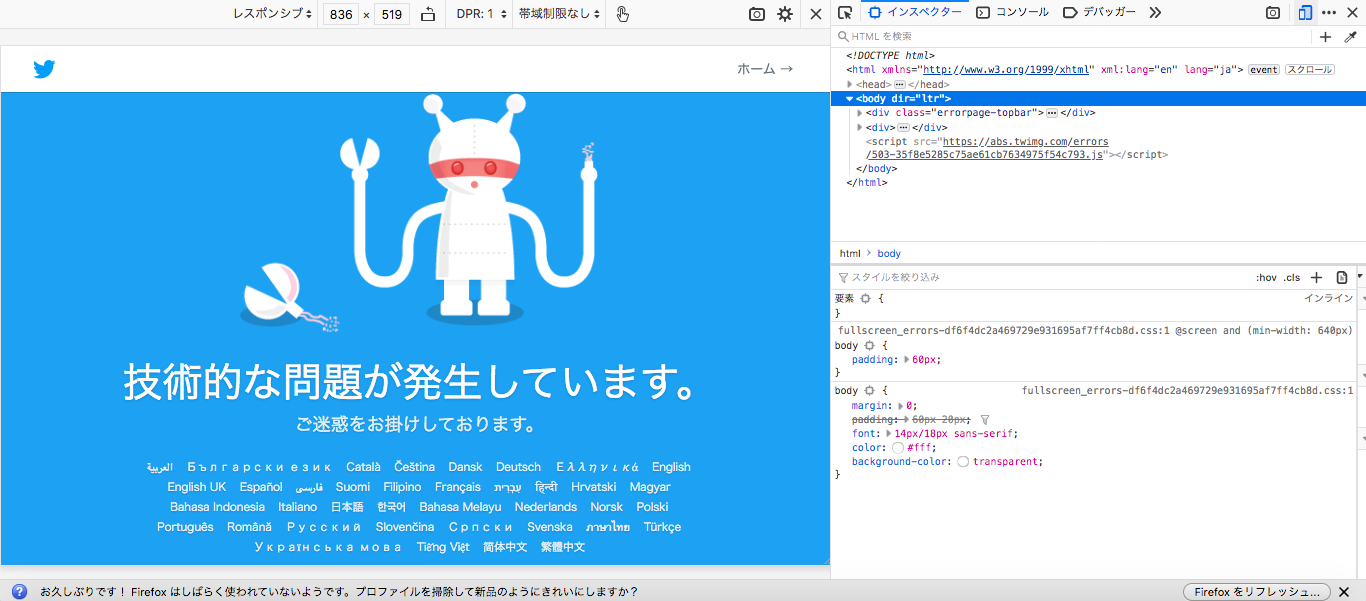Open the devtools three-dot options menu
Image resolution: width=1366 pixels, height=601 pixels.
(x=1329, y=13)
